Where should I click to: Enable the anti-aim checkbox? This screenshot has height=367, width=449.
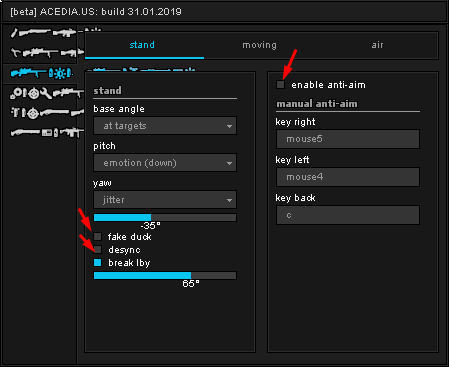(281, 85)
